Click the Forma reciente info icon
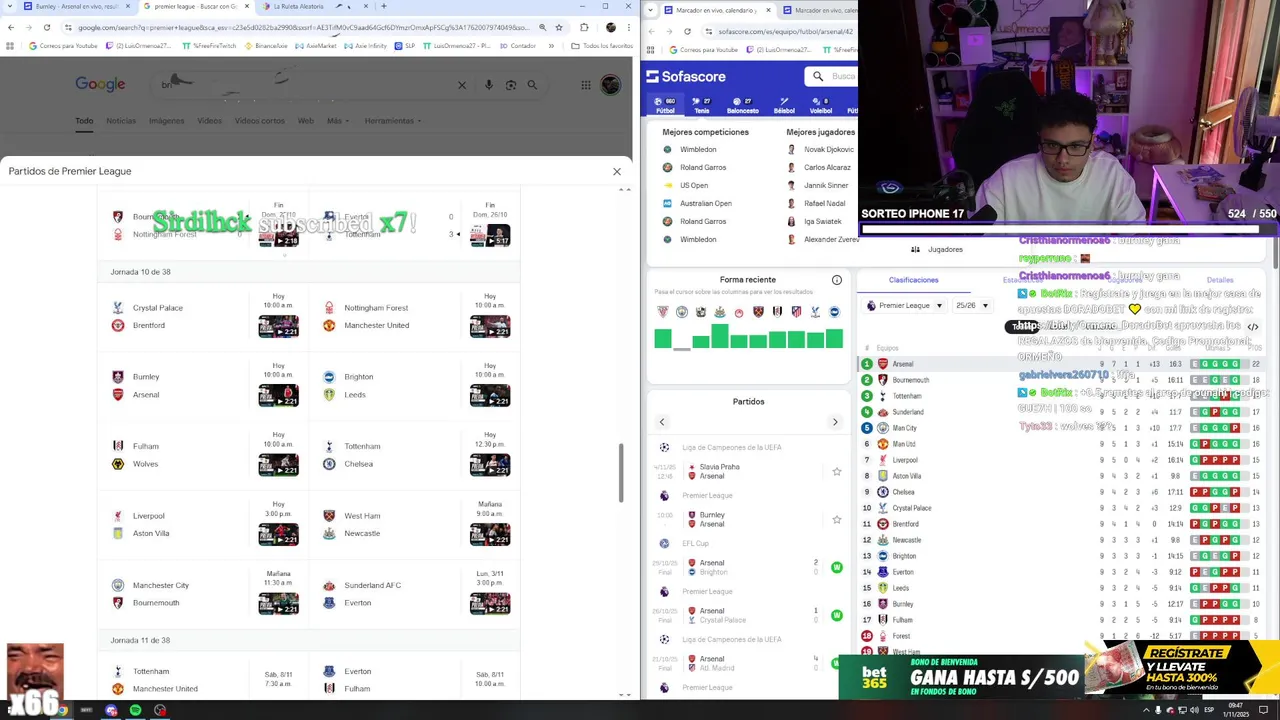 837,280
